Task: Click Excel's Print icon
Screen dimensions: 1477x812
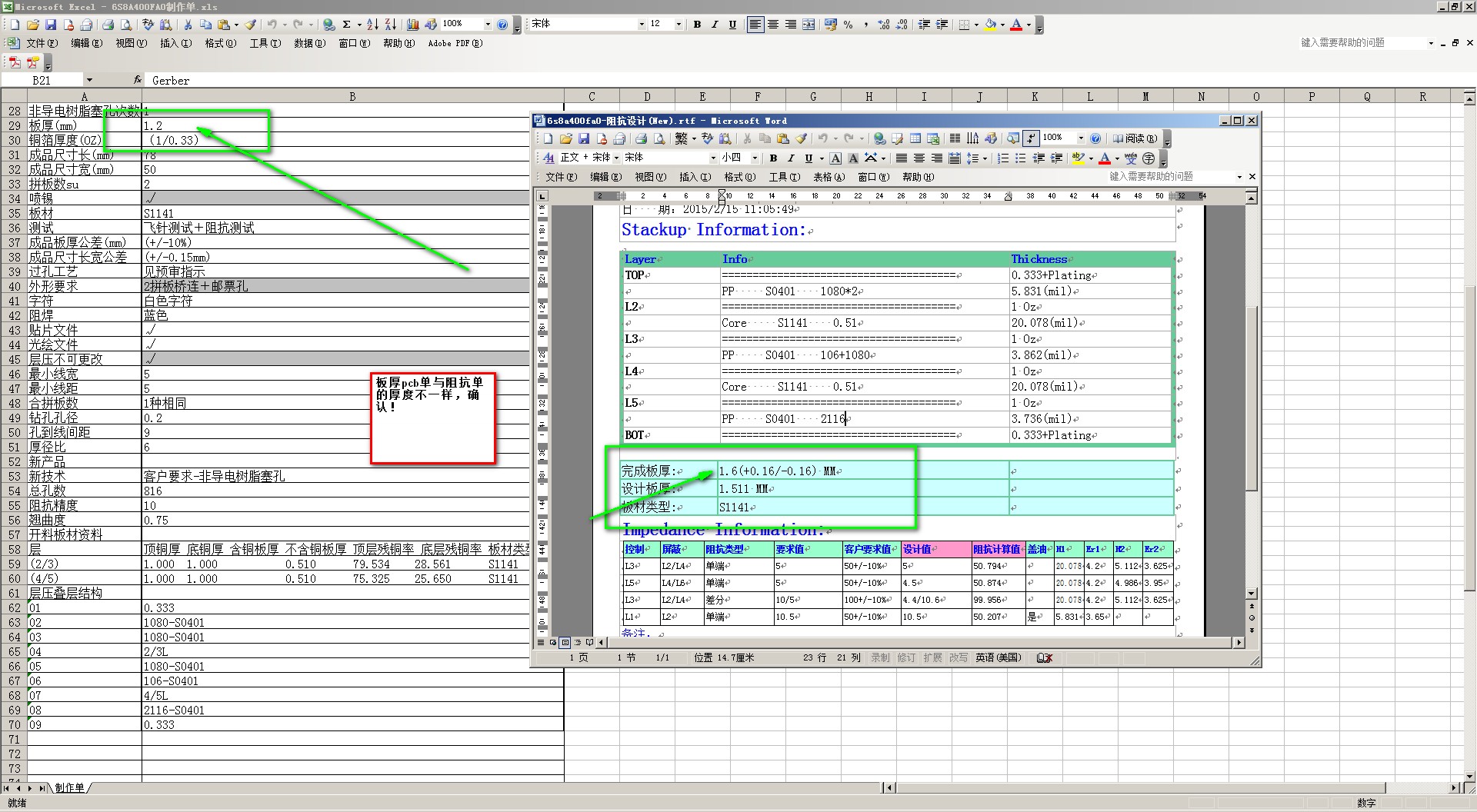Action: 108,25
